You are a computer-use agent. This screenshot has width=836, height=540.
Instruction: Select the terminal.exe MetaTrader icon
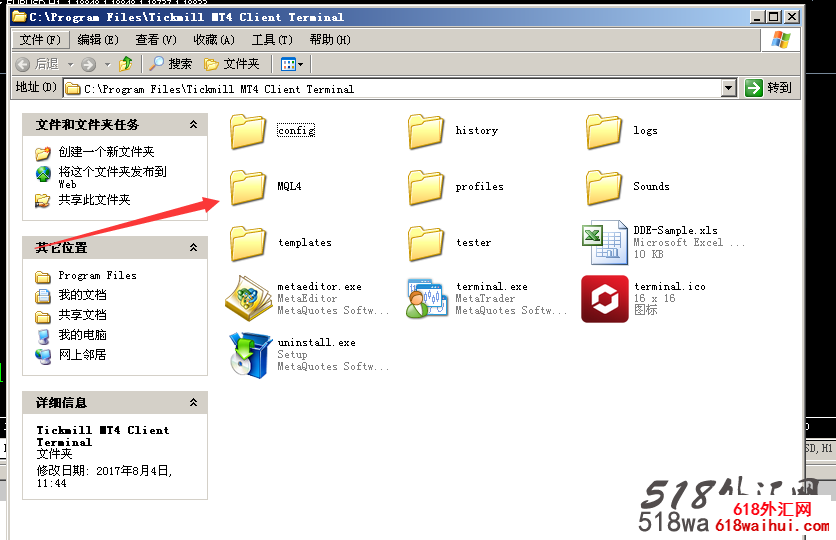point(427,298)
